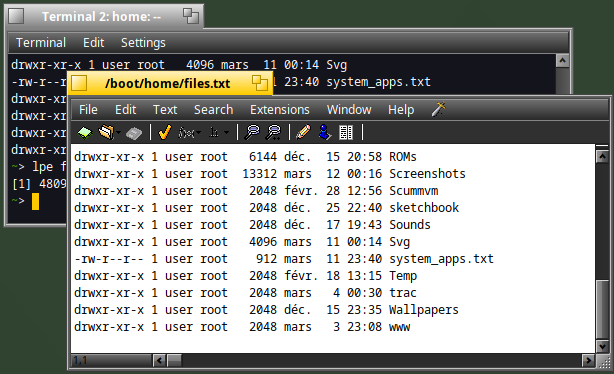Click the right arrow of horizontal scrollbar

588,360
